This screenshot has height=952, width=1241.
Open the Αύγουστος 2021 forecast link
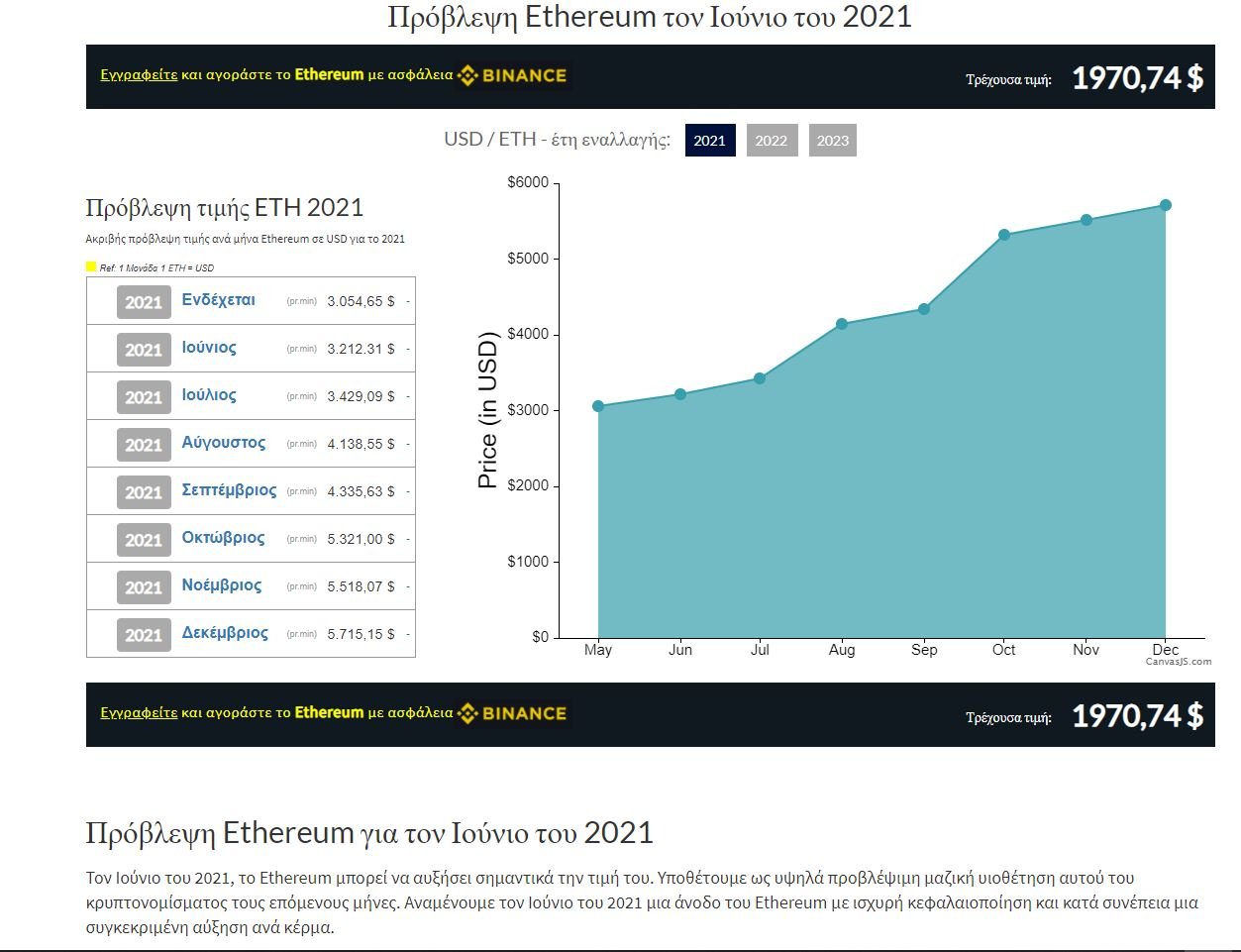tap(224, 443)
